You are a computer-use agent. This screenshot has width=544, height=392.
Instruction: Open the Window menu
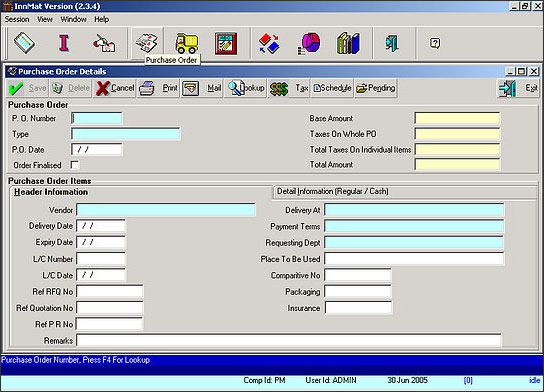pos(73,19)
